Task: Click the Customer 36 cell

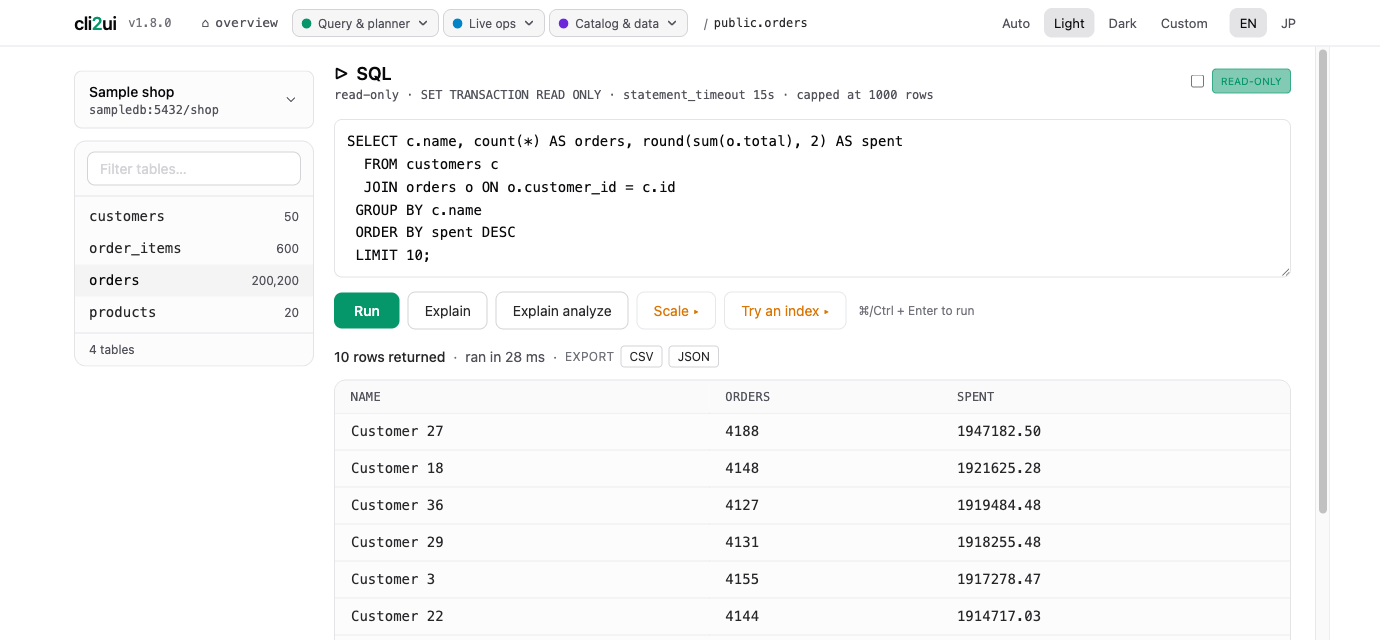Action: coord(397,505)
